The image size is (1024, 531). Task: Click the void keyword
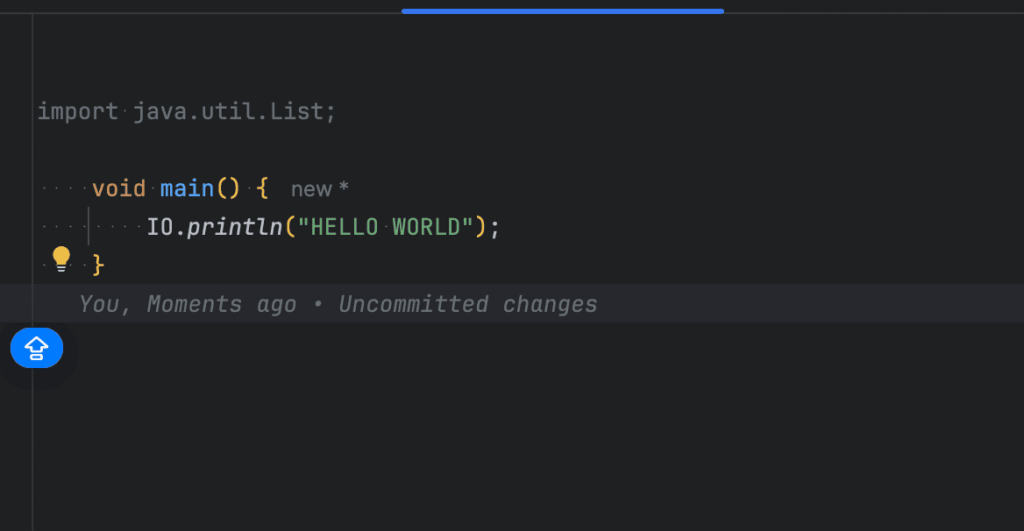pos(118,188)
